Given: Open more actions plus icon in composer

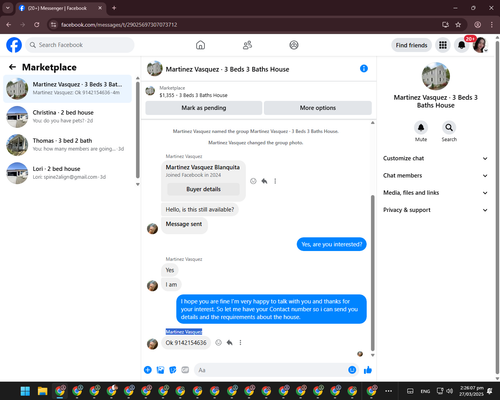Looking at the screenshot, I should (x=148, y=370).
